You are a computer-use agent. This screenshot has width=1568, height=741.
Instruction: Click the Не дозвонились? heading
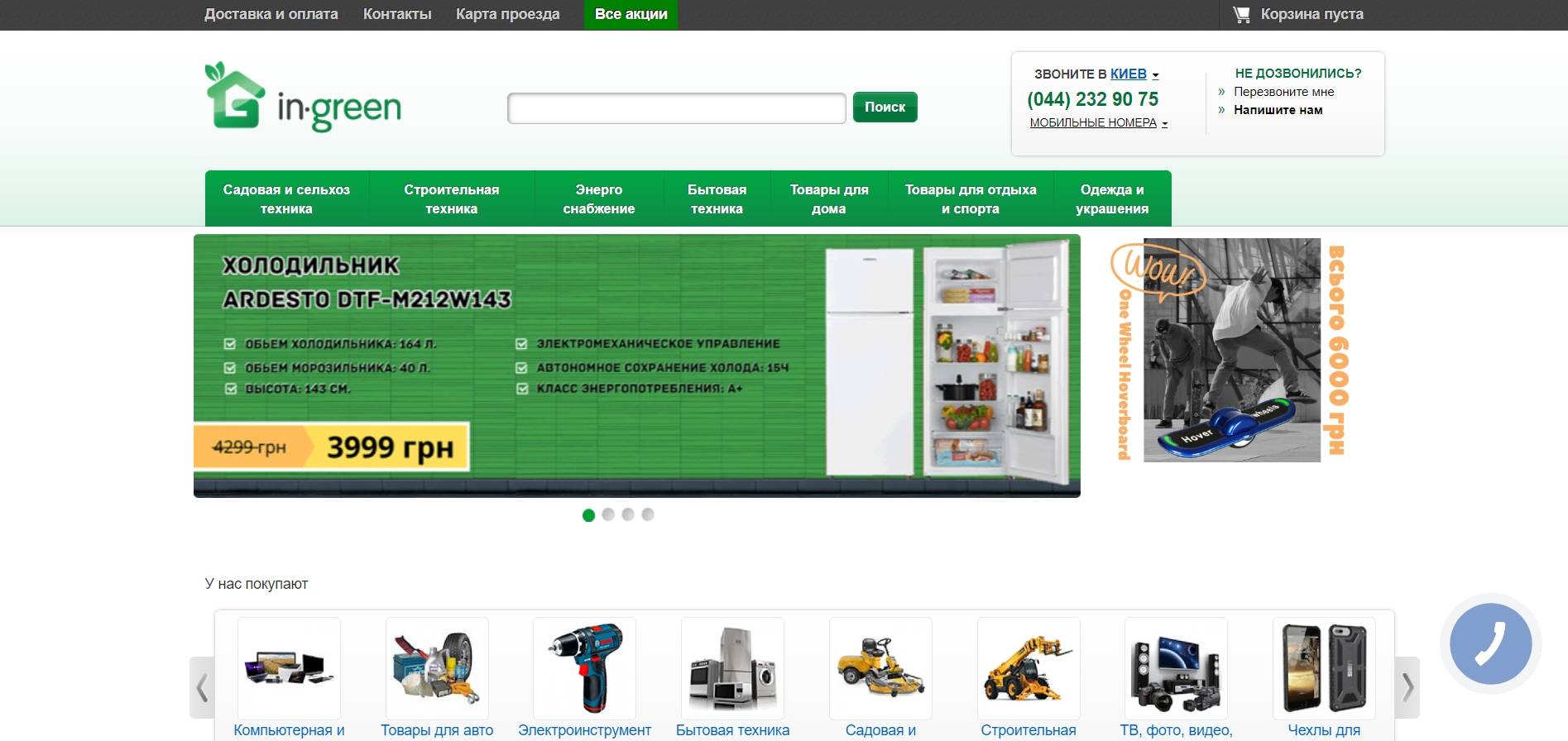click(1298, 74)
